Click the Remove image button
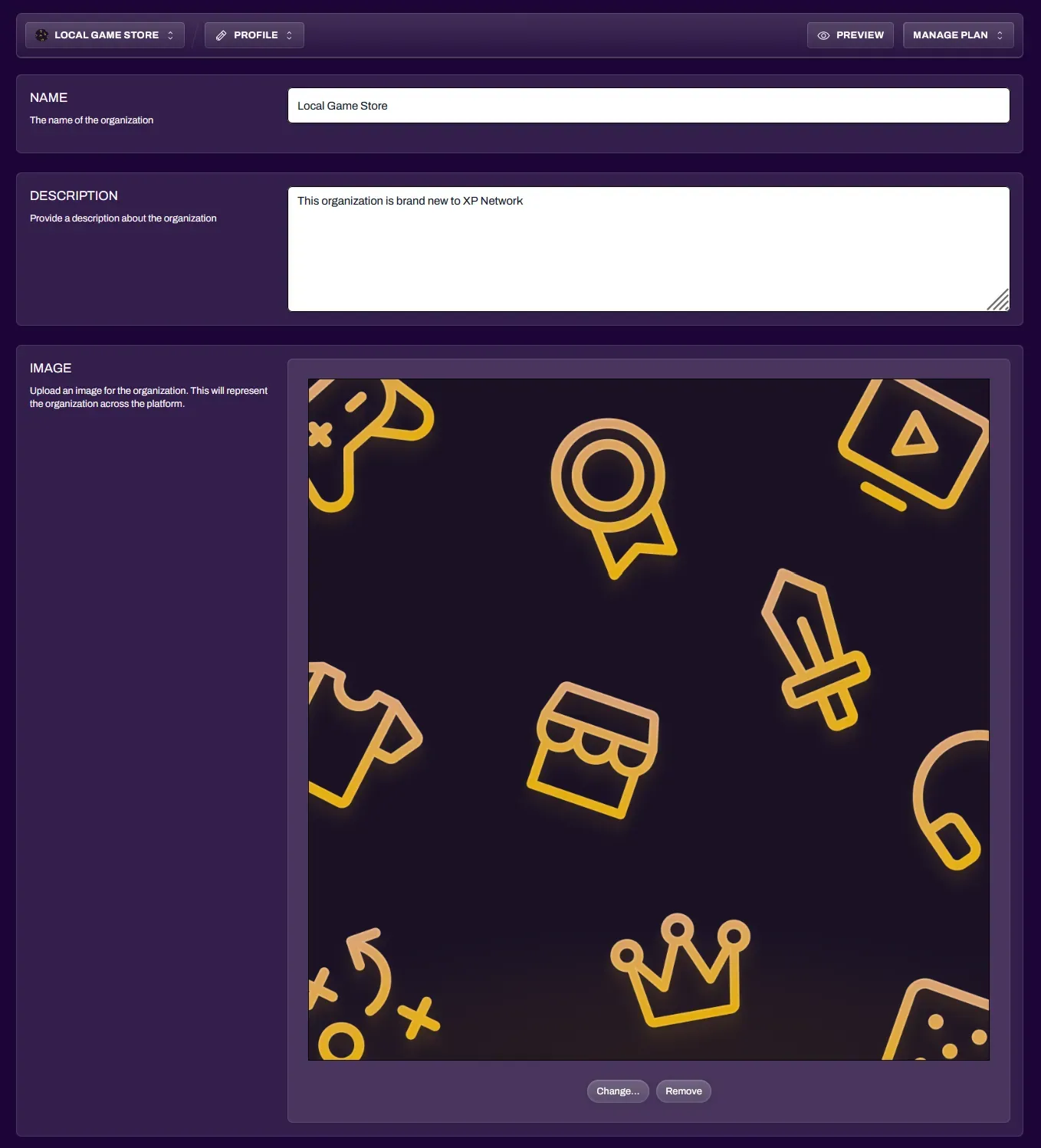1041x1148 pixels. click(684, 1091)
